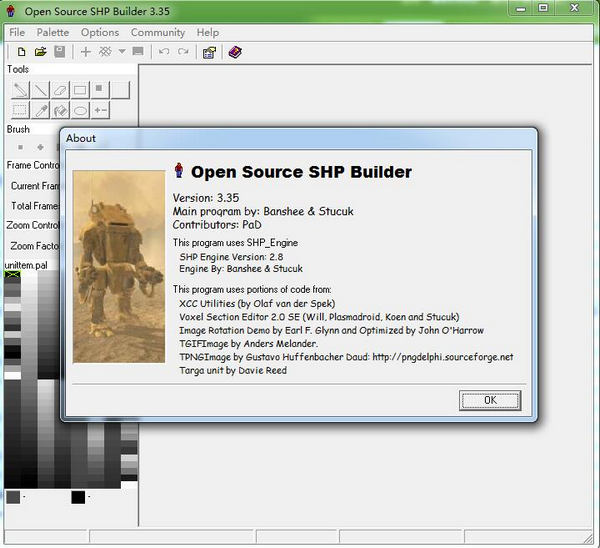The image size is (600, 548).
Task: Redo the last action
Action: tap(183, 52)
